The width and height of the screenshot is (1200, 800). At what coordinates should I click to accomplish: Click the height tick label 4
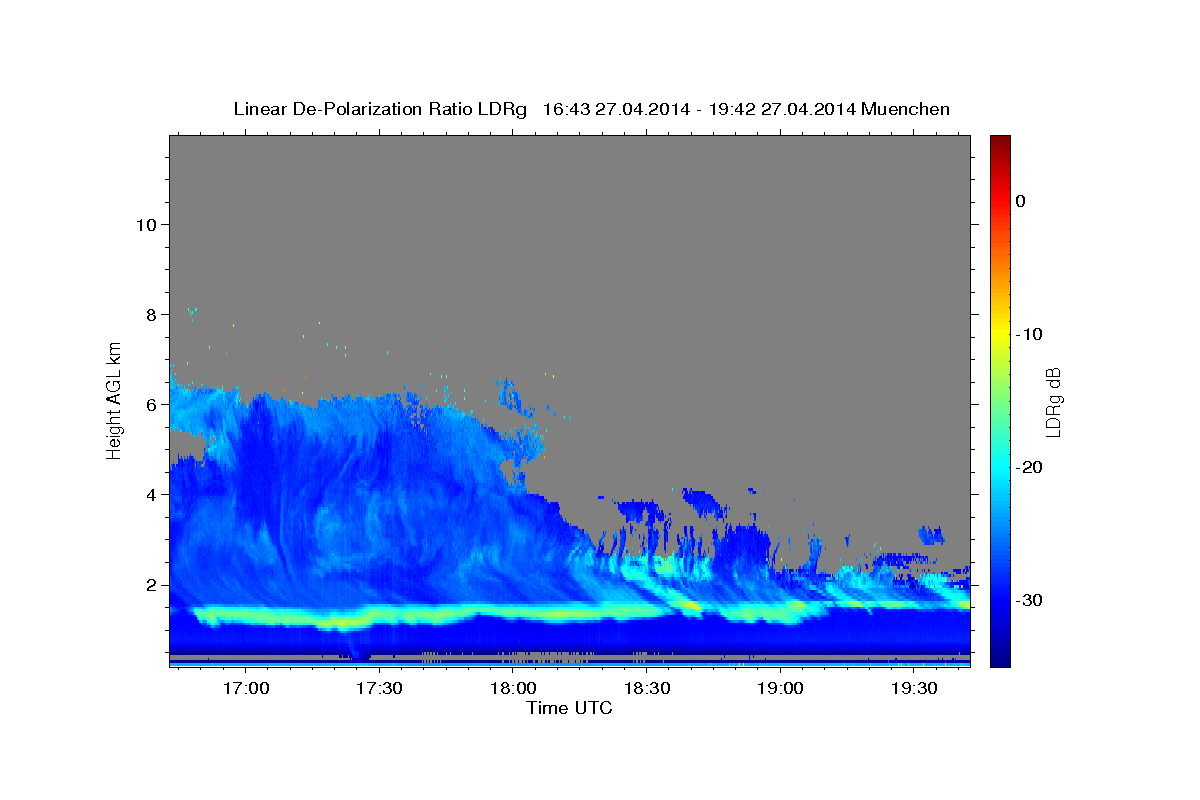click(x=153, y=495)
